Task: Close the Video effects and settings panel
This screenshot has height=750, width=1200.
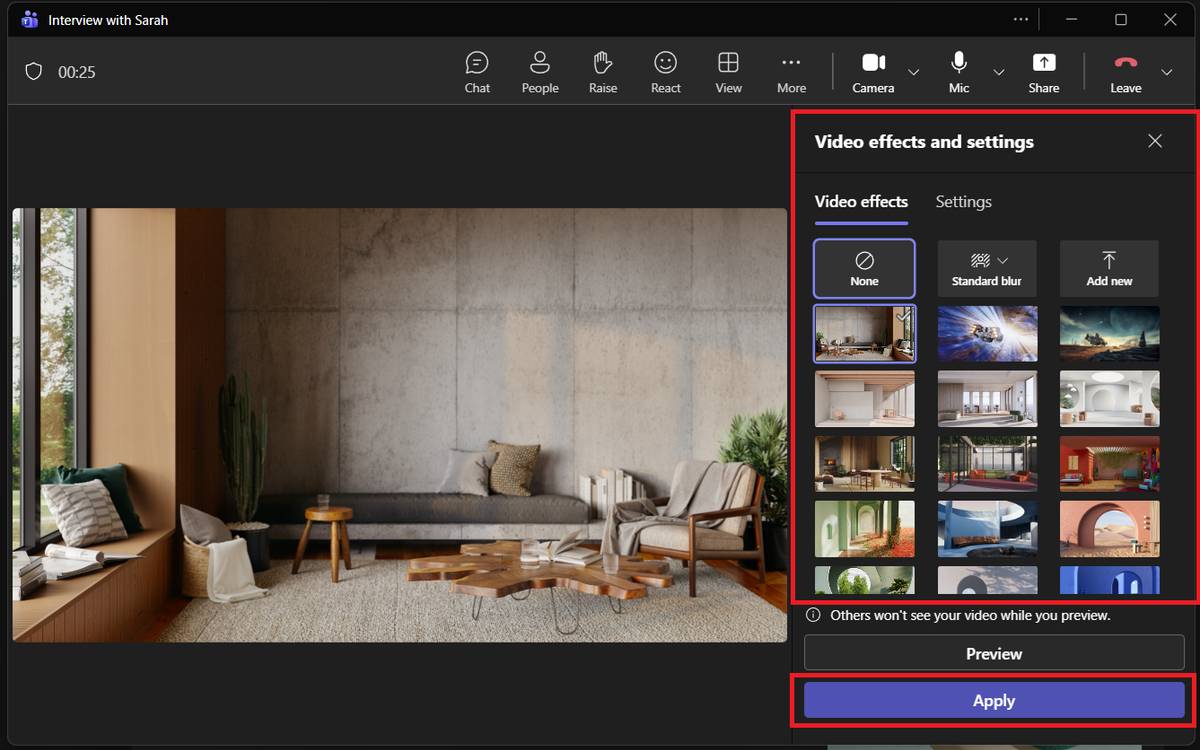Action: (1155, 141)
